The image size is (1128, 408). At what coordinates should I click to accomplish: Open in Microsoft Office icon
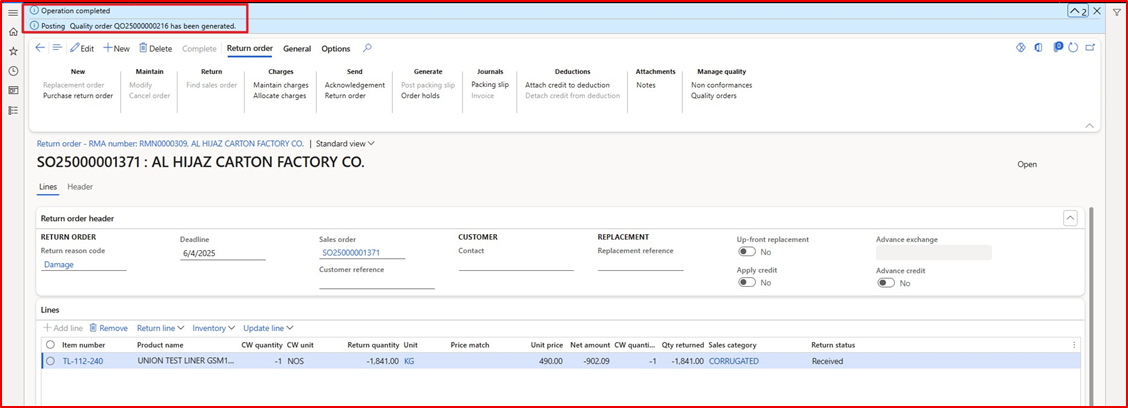(x=1039, y=47)
